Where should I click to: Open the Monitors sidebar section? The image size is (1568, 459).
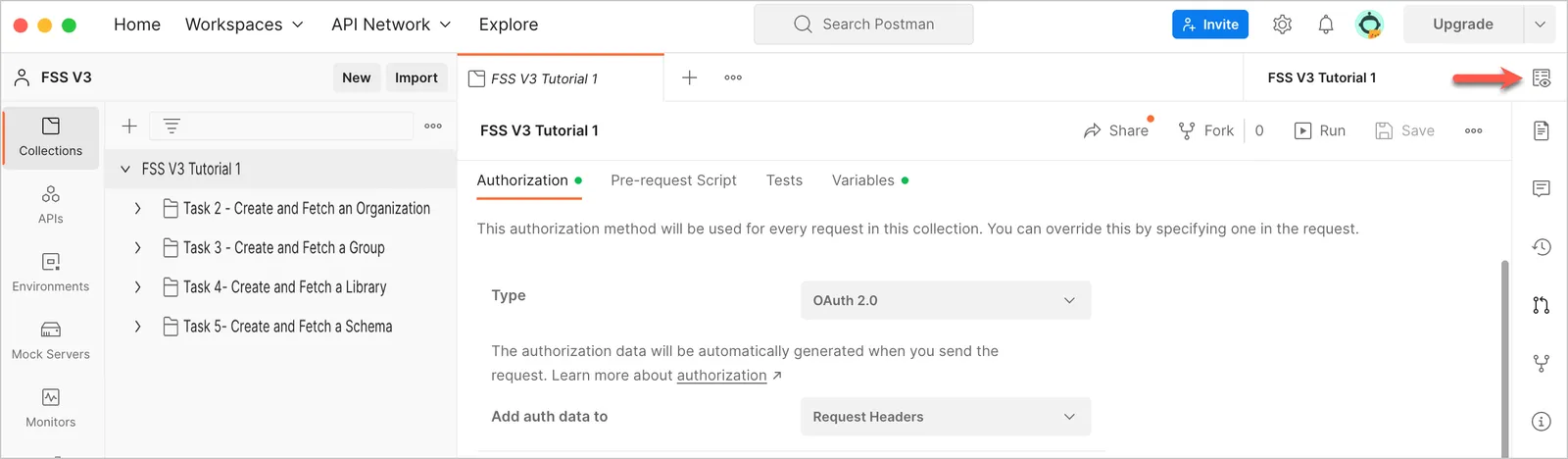51,408
